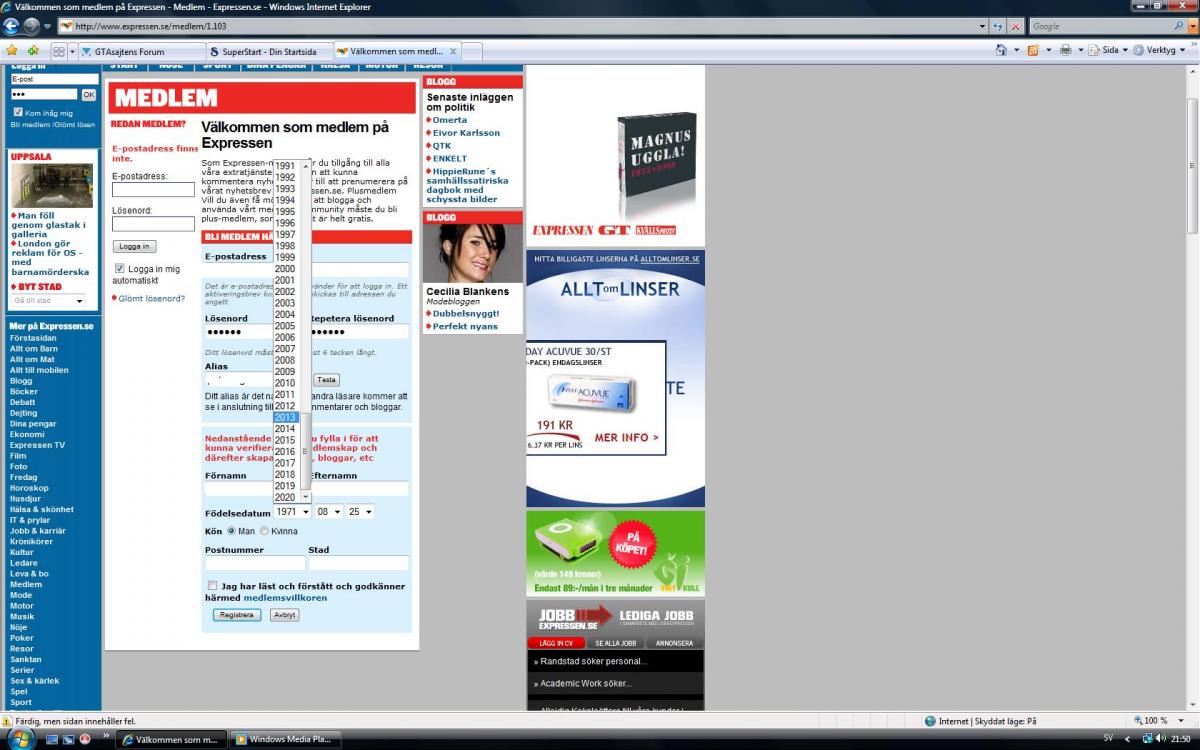Toggle Kom ihåg mig checkbox
The height and width of the screenshot is (750, 1200).
(x=17, y=113)
